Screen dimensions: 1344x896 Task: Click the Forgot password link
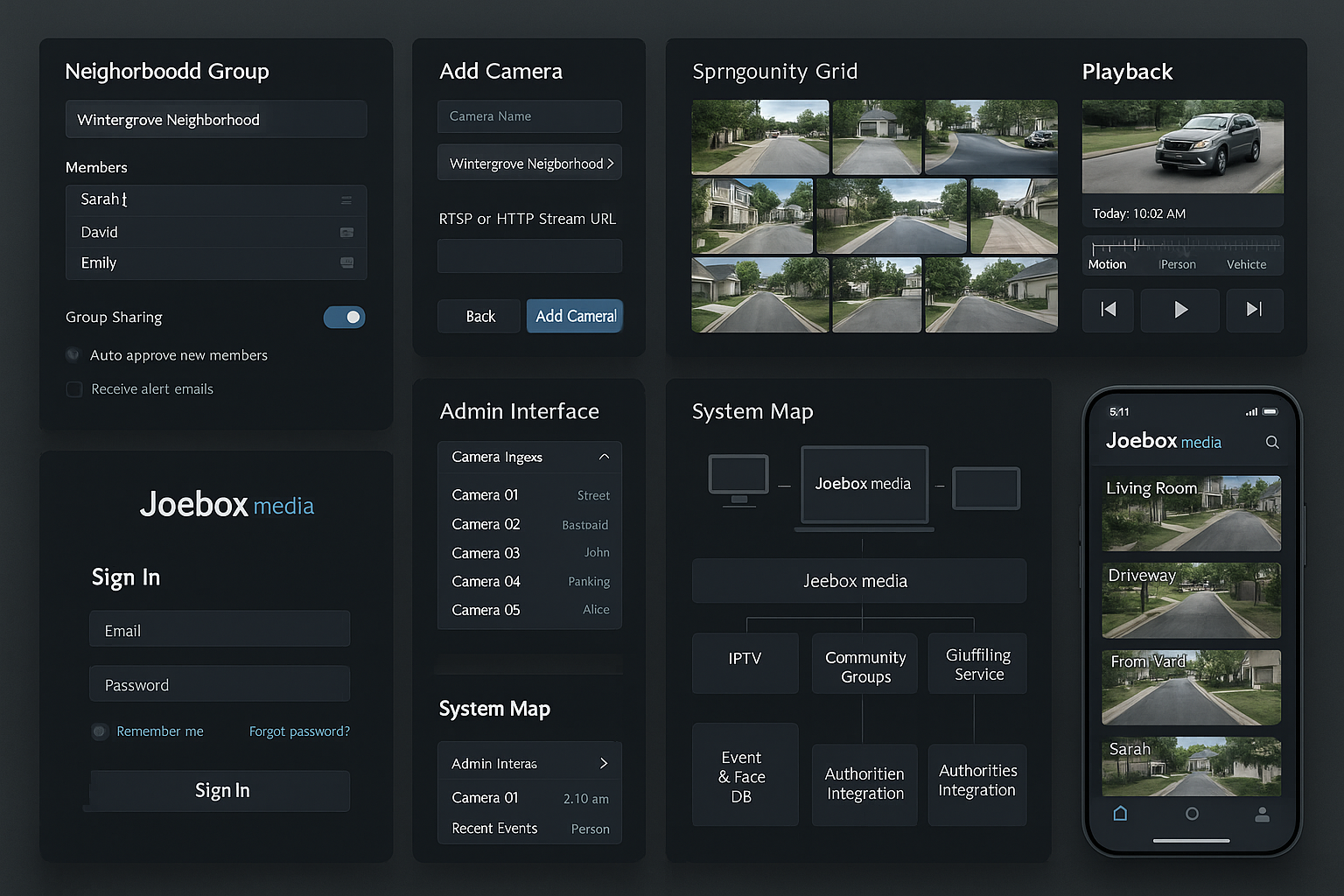click(x=299, y=731)
